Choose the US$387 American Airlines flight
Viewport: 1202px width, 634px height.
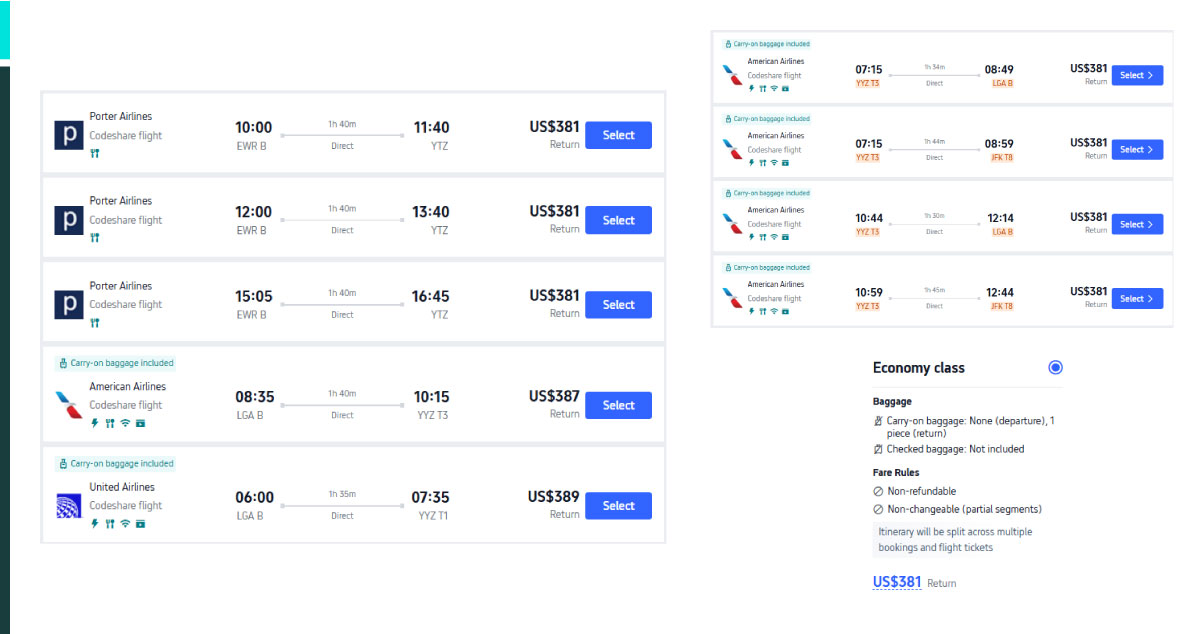pos(618,405)
